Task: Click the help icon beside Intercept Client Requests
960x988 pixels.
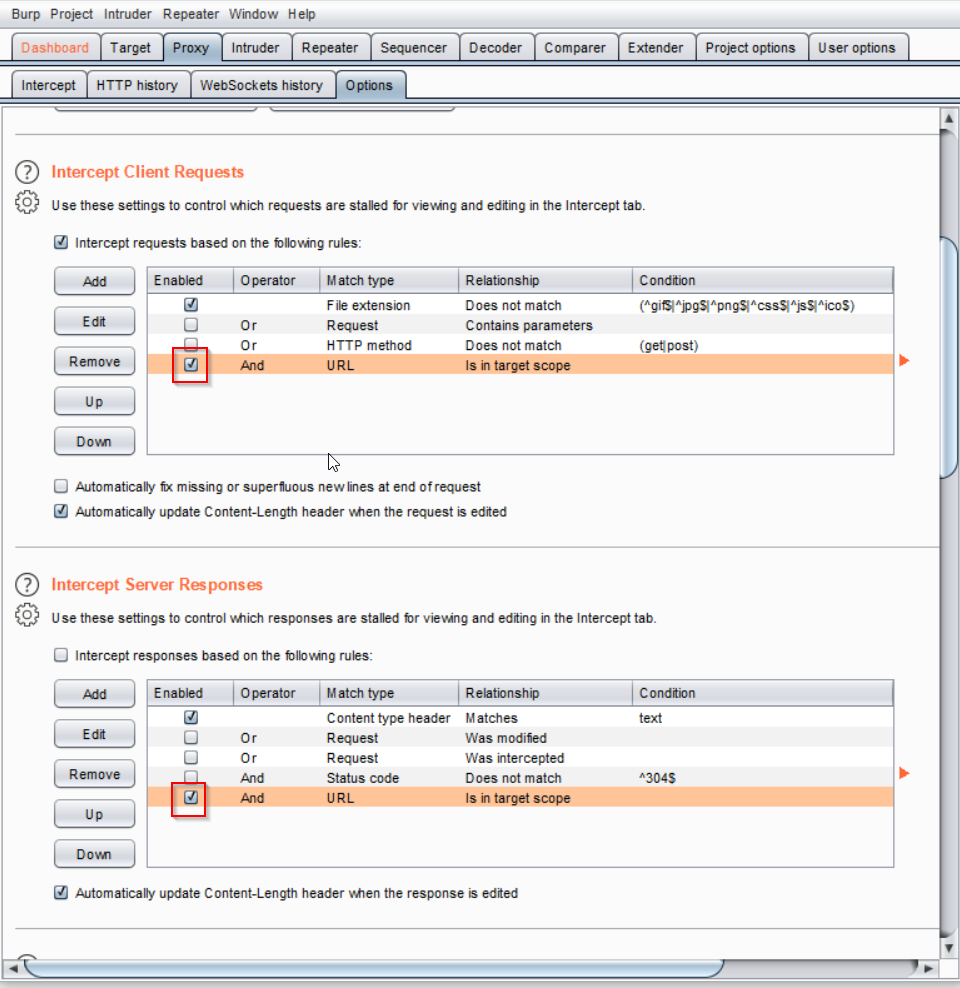Action: pyautogui.click(x=27, y=172)
